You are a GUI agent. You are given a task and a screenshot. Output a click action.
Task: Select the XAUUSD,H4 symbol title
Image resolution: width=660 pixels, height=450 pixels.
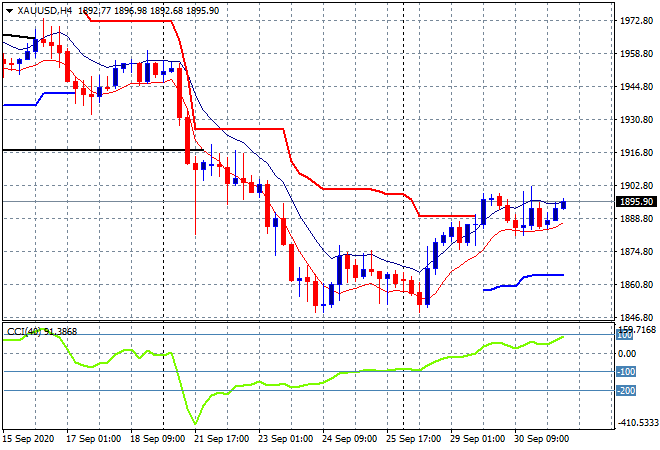[45, 11]
